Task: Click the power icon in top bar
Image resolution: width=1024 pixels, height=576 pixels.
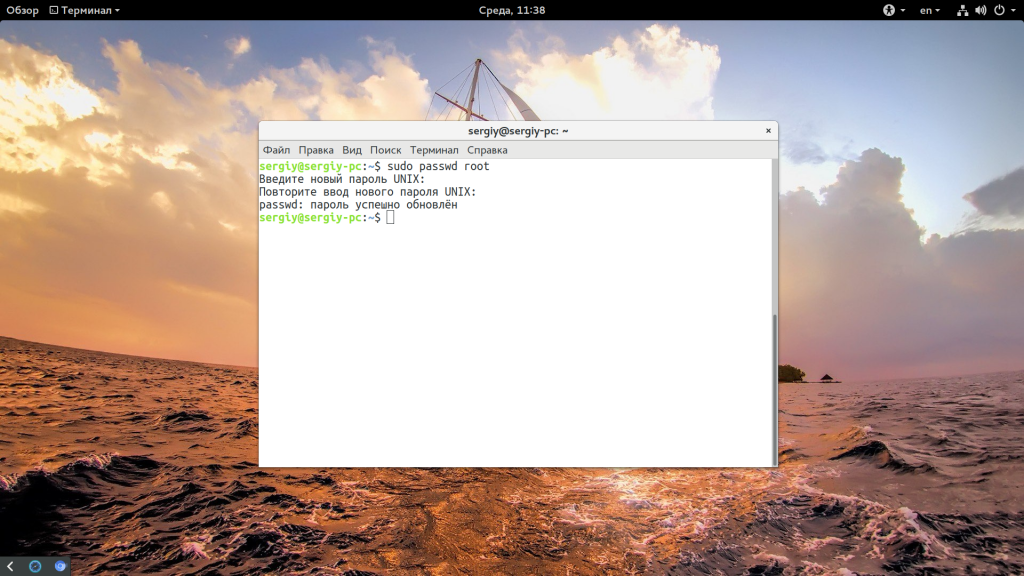Action: [998, 10]
